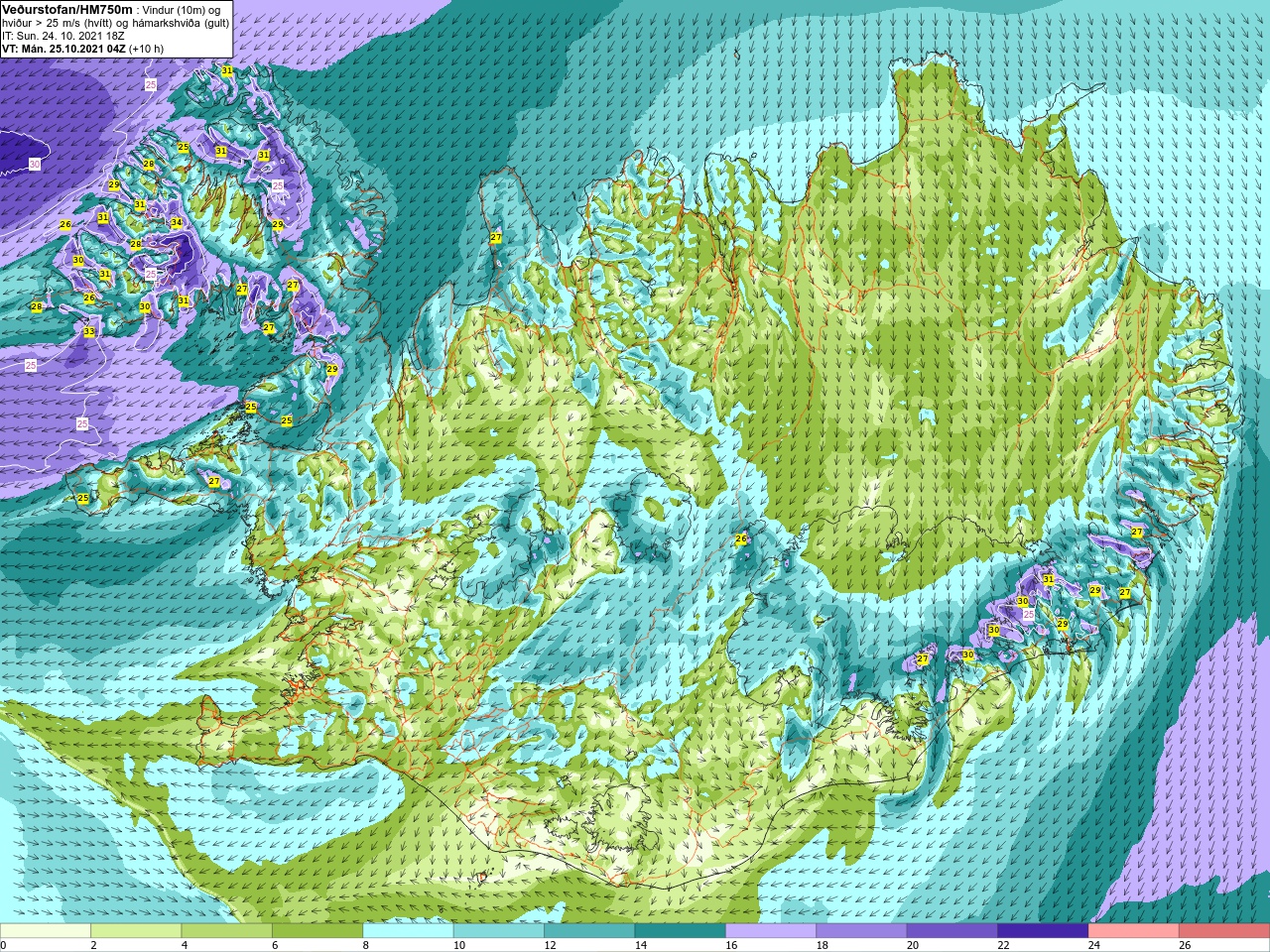
Task: Pick the 4–6 m/s light green legend swatch
Action: 227,930
